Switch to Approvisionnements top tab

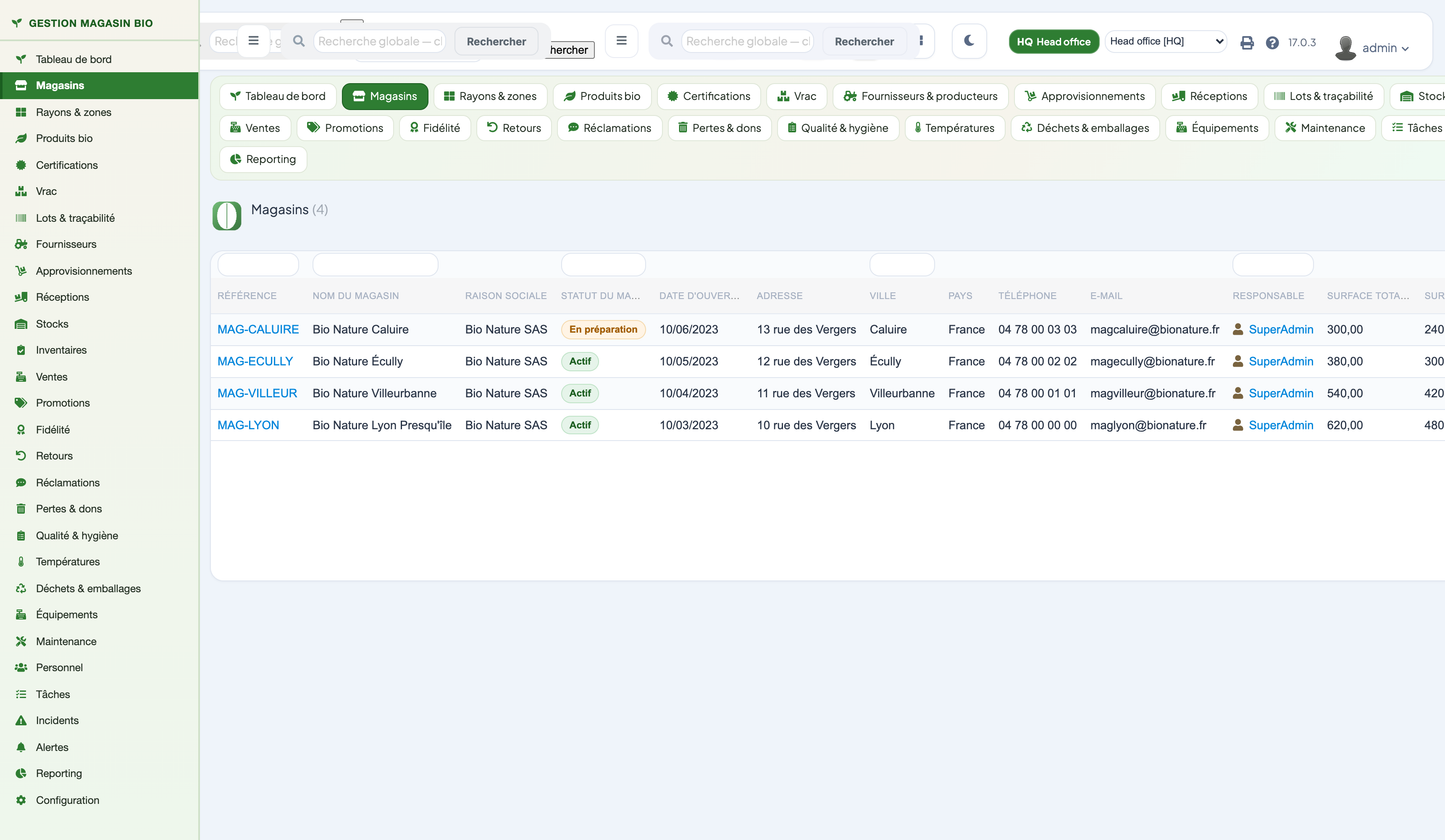point(1085,96)
